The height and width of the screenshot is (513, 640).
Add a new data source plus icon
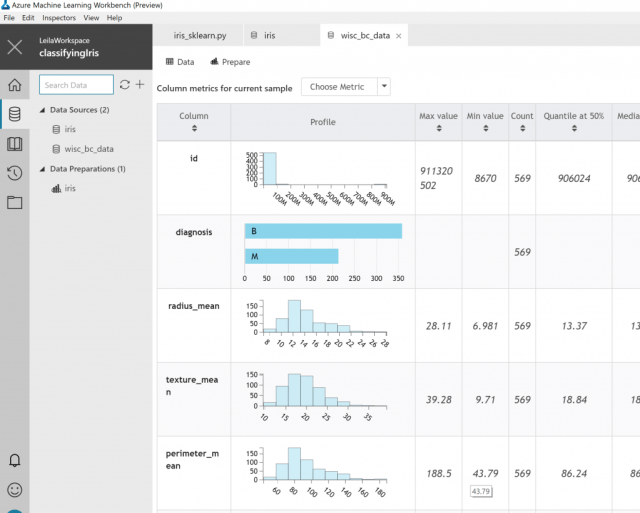[140, 84]
